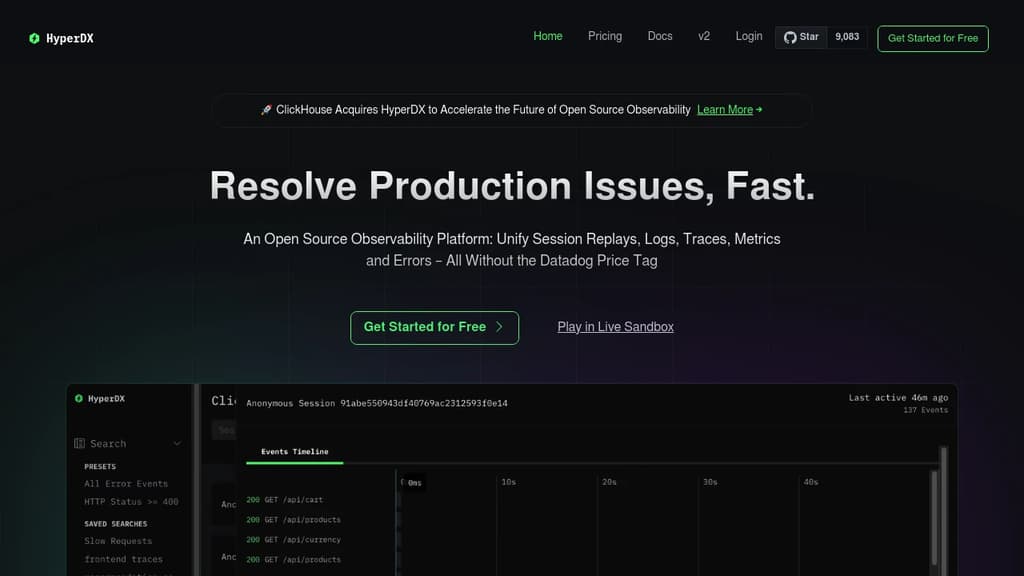Open the Docs nav item
1024x576 pixels.
[x=660, y=37]
